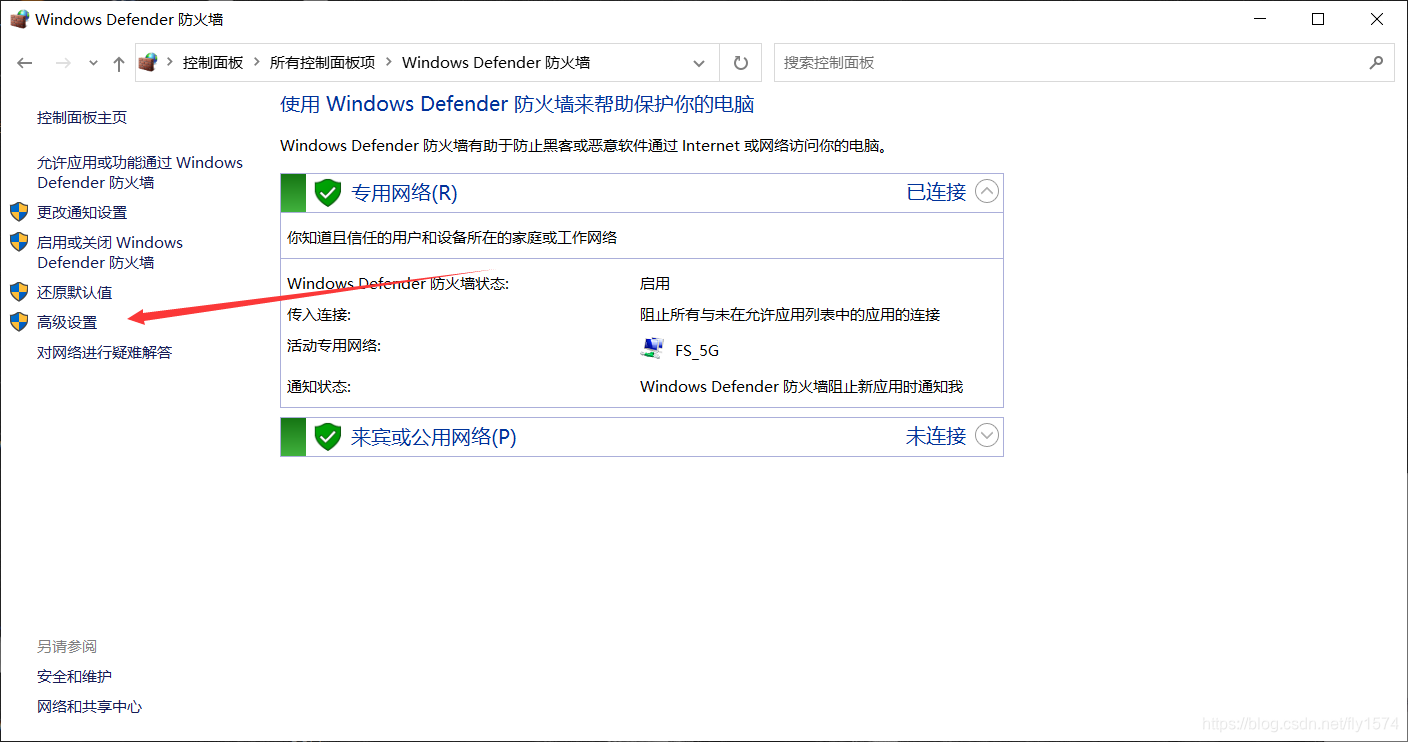The image size is (1408, 742).
Task: Click the 启用 firewall status value
Action: [655, 284]
